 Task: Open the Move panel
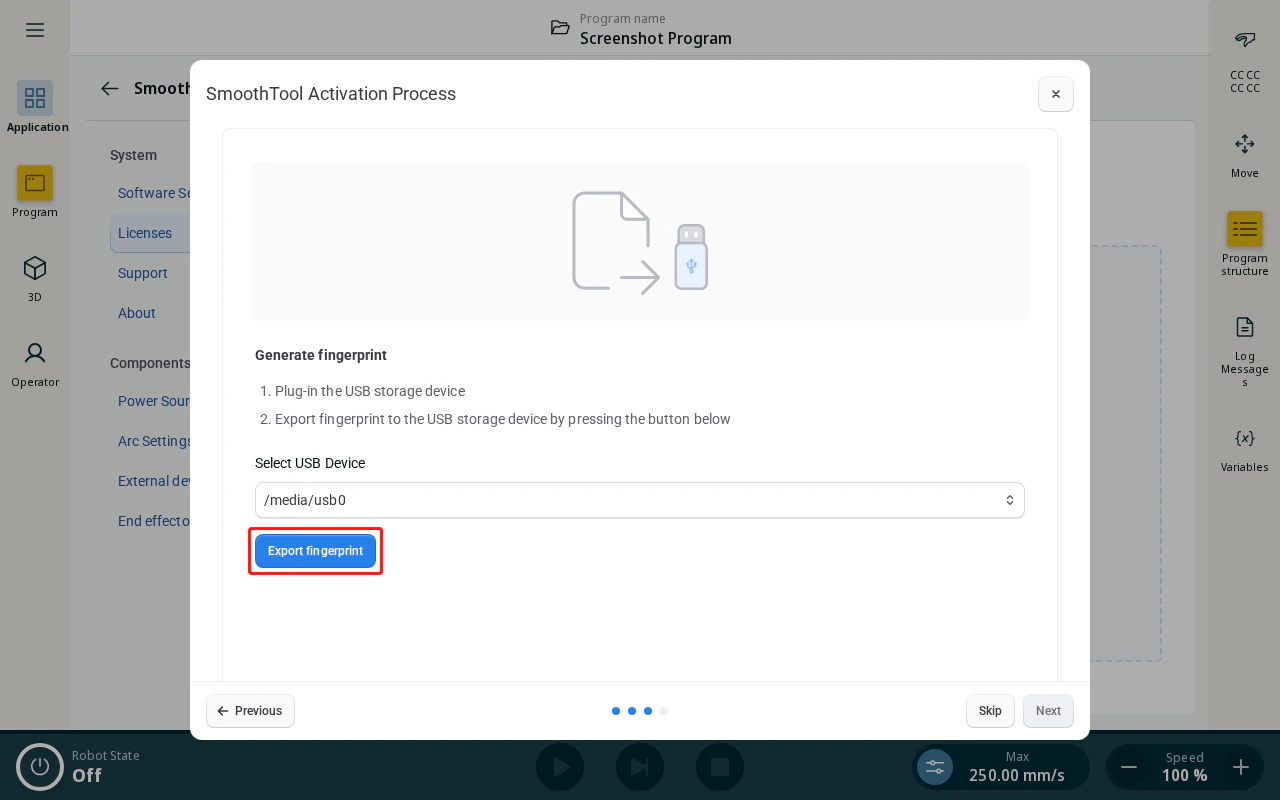(x=1245, y=155)
